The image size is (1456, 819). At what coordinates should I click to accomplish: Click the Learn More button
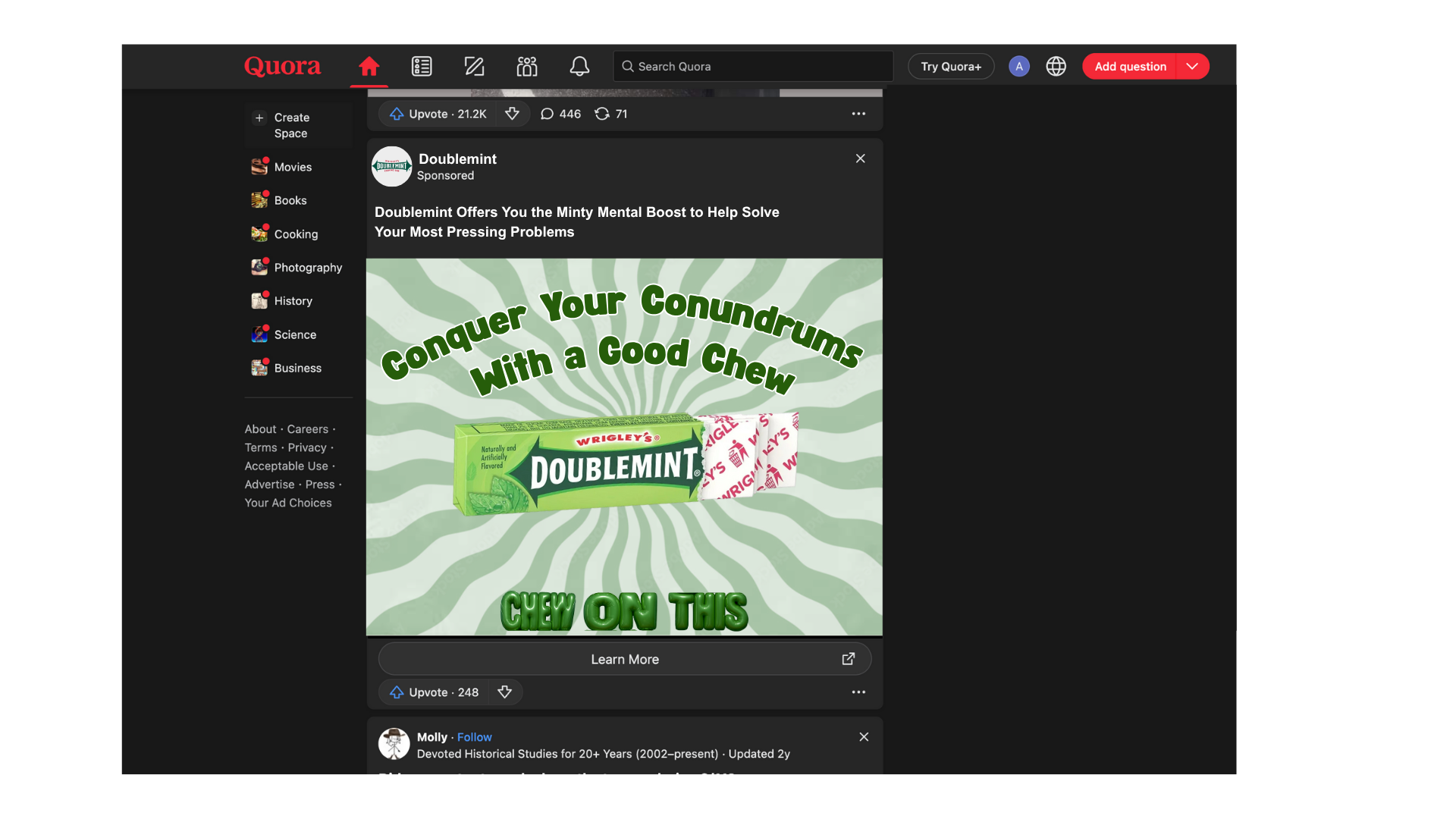(x=624, y=660)
